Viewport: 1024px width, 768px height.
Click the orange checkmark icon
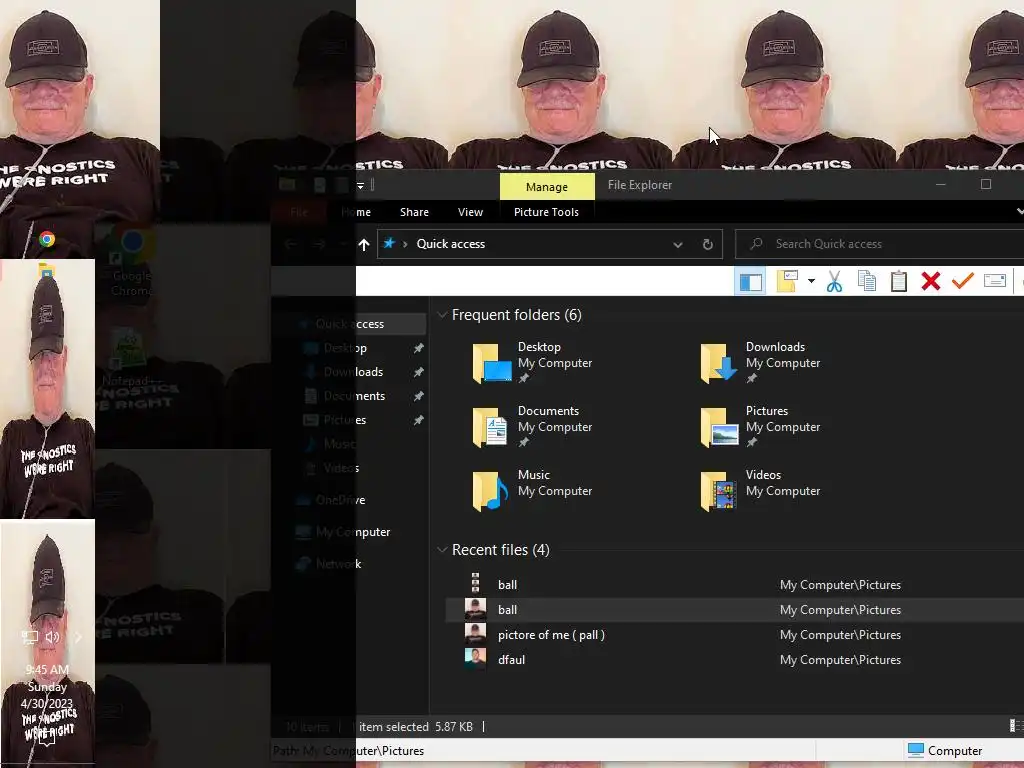coord(963,281)
